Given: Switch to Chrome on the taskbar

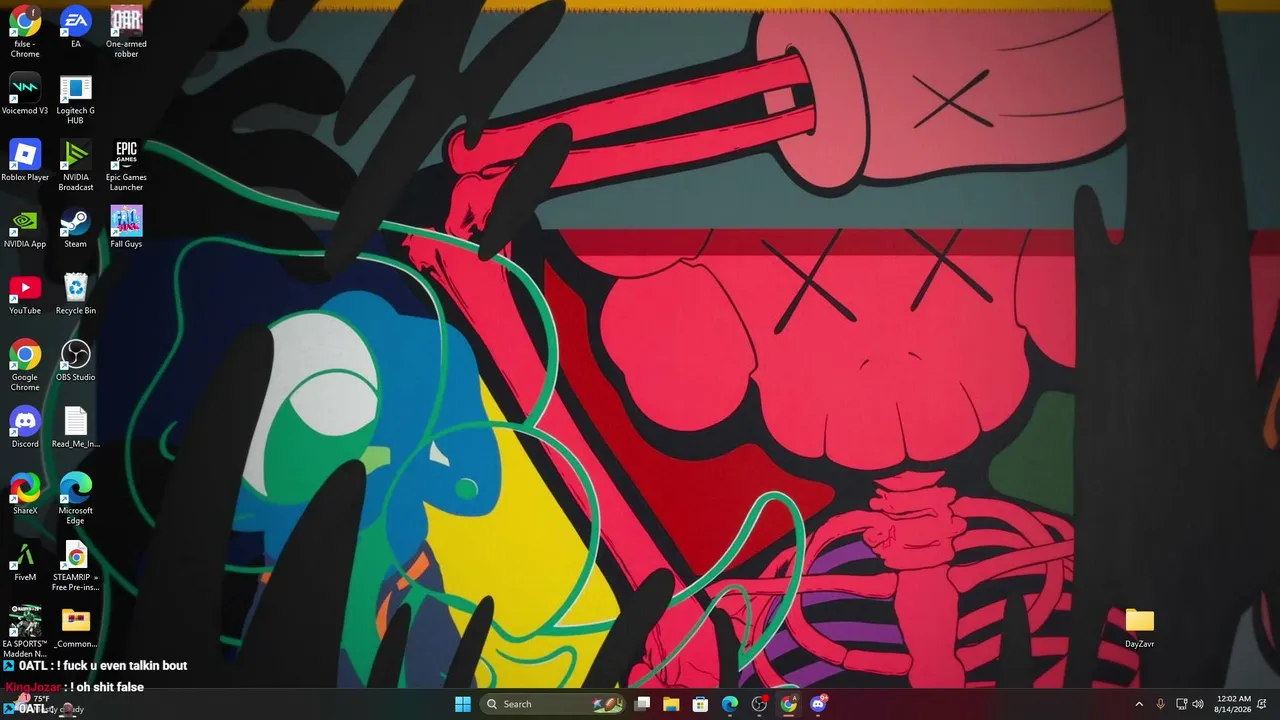Looking at the screenshot, I should point(789,704).
